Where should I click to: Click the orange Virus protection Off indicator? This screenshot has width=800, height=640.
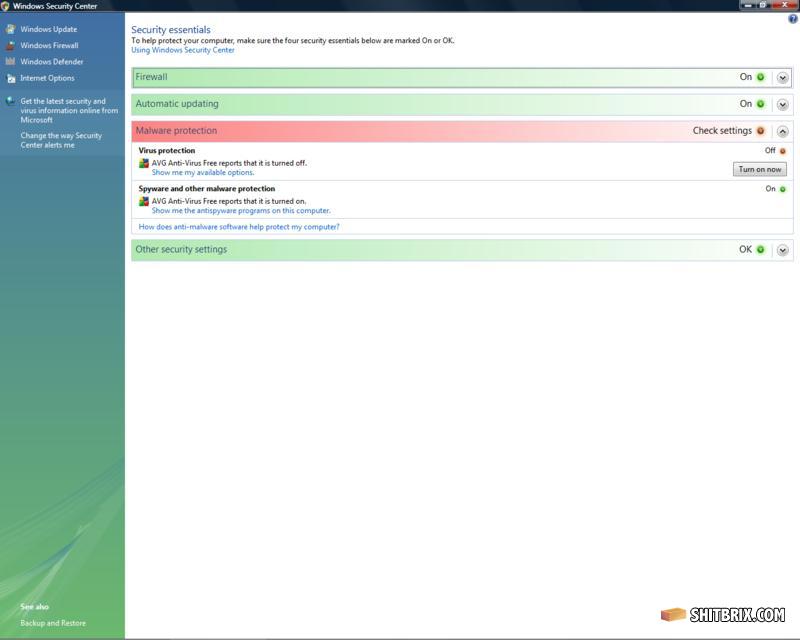pos(782,151)
